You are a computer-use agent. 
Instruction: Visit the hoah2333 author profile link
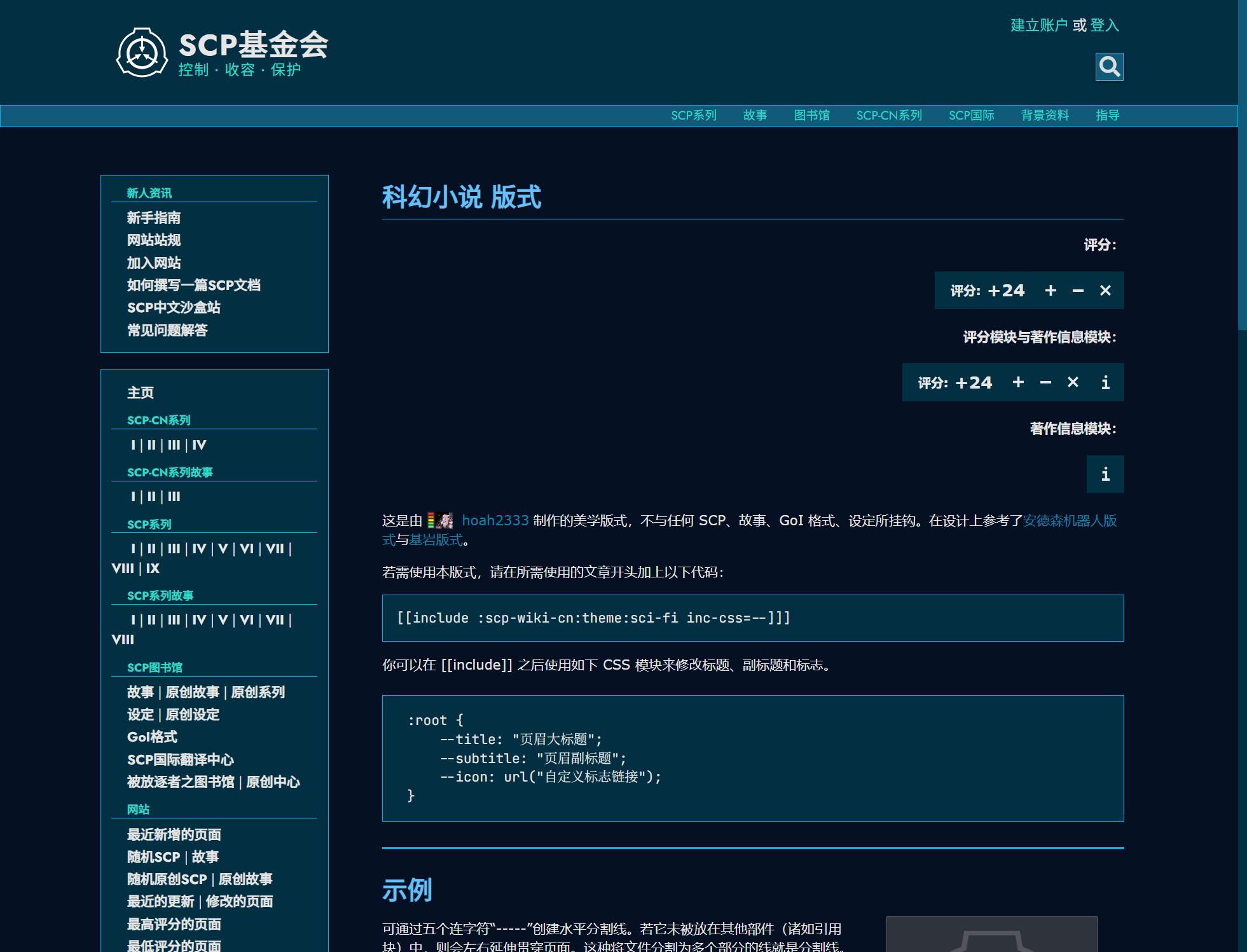[x=495, y=521]
